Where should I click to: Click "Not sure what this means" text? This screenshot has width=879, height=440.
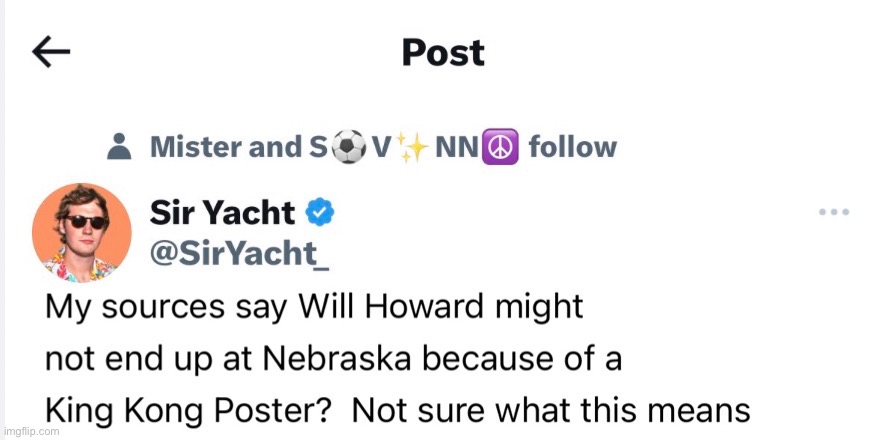click(x=551, y=410)
